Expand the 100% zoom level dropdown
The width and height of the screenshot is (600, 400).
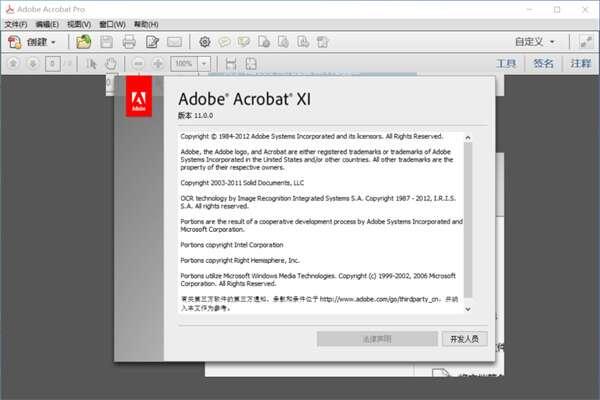tap(204, 63)
